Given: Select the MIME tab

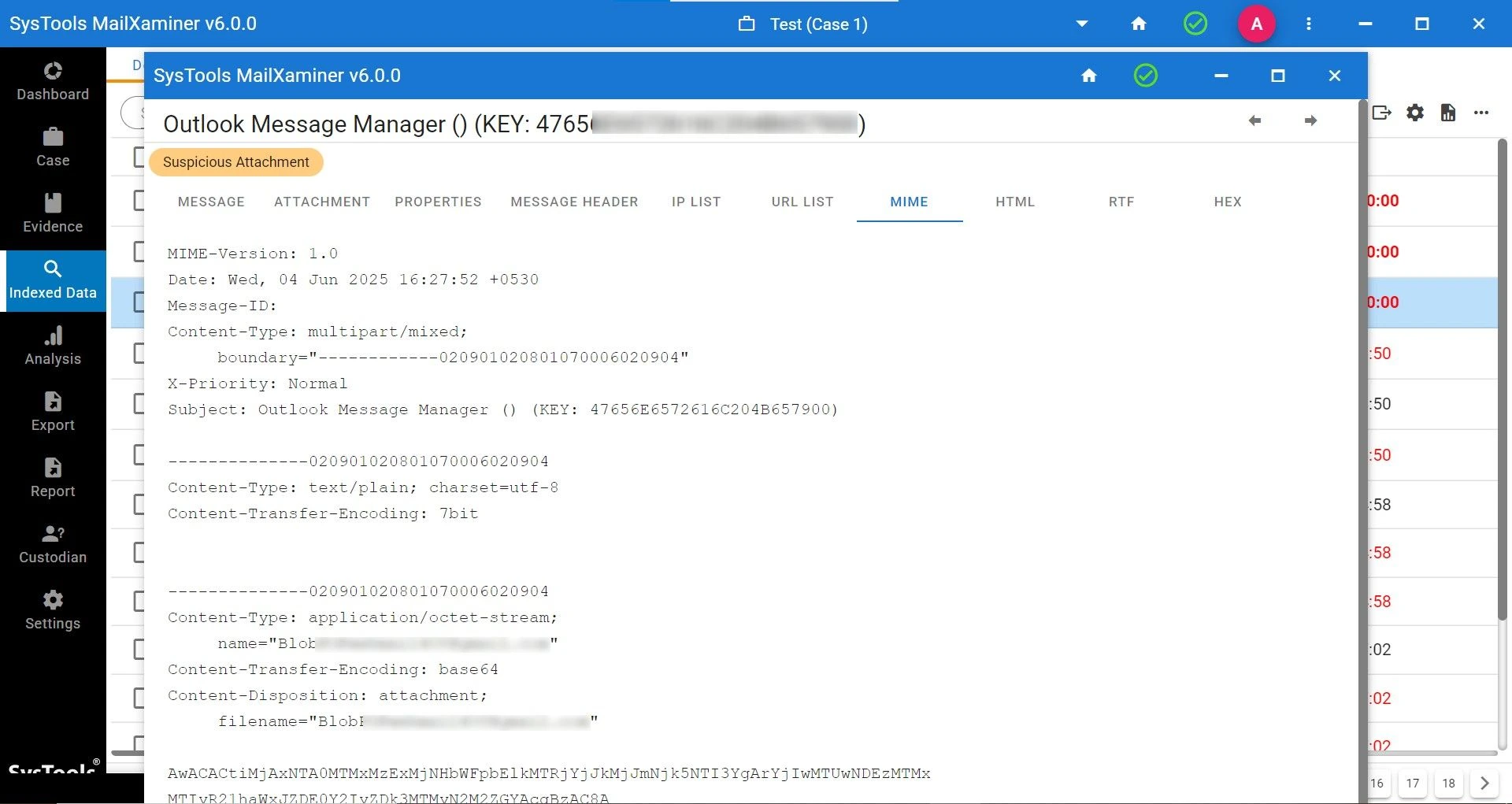Looking at the screenshot, I should (910, 202).
